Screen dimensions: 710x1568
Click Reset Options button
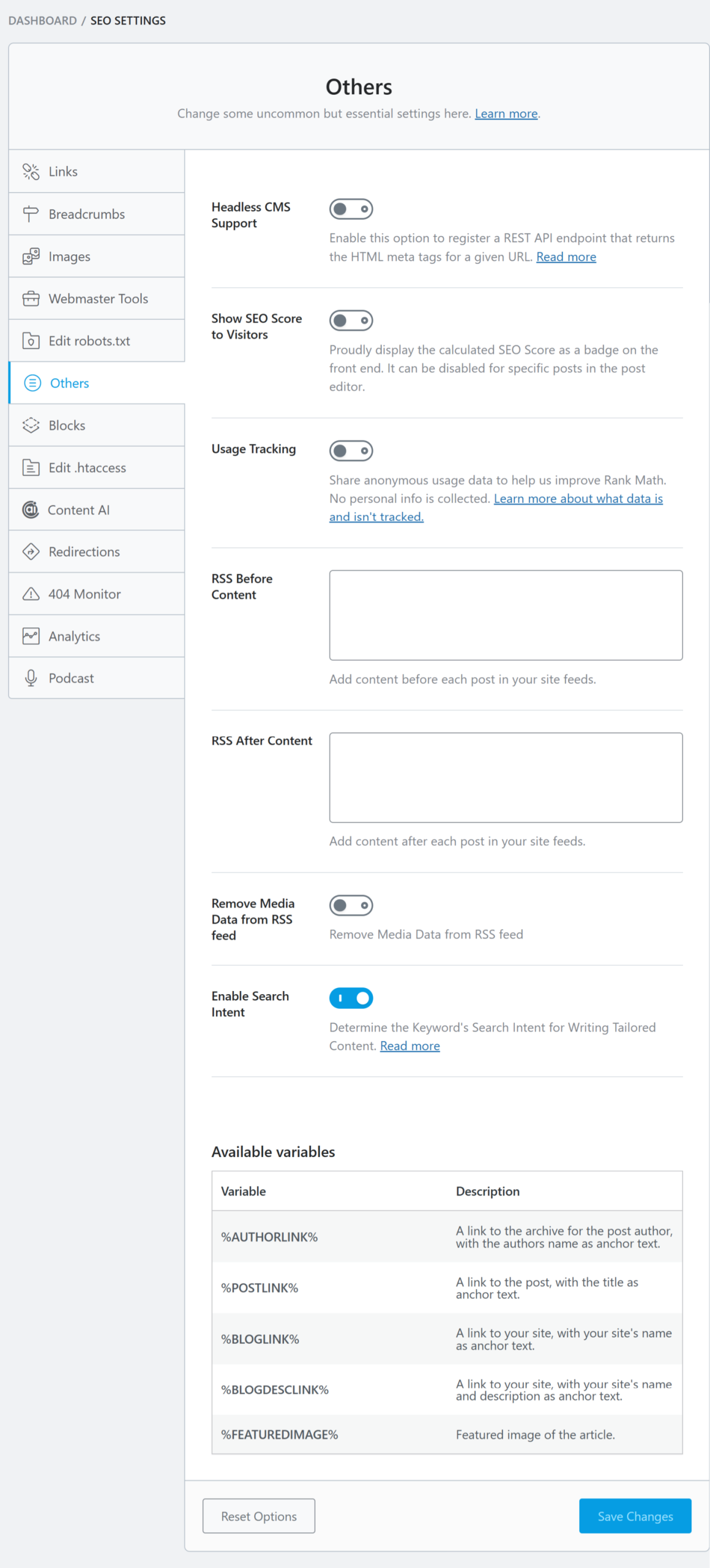coord(259,1516)
